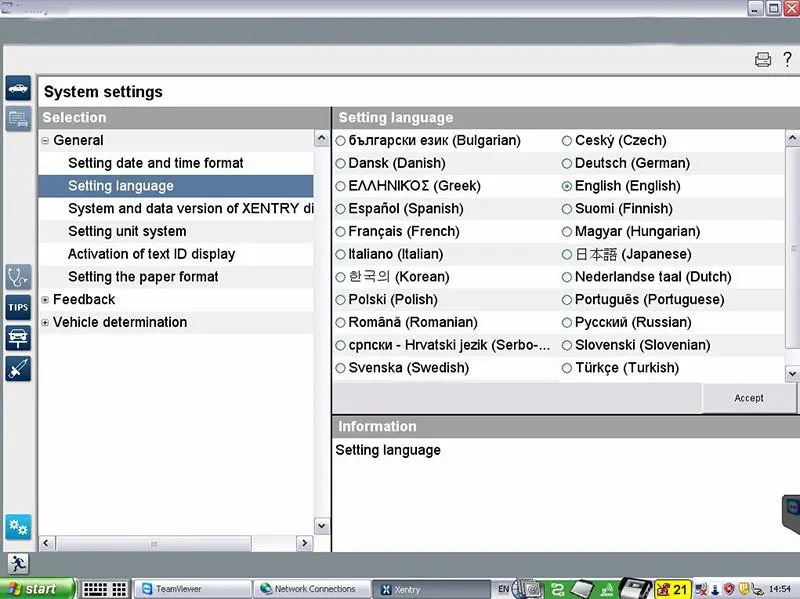Click the EN language indicator in taskbar

tap(504, 589)
